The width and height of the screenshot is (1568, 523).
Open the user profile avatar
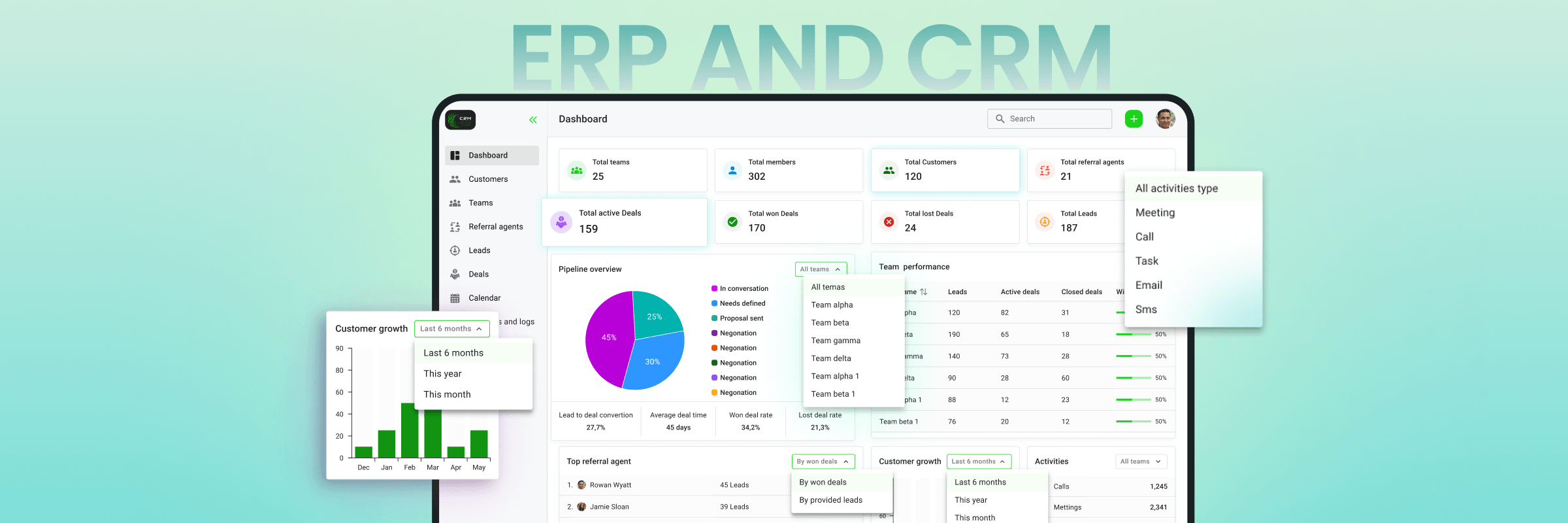1166,119
